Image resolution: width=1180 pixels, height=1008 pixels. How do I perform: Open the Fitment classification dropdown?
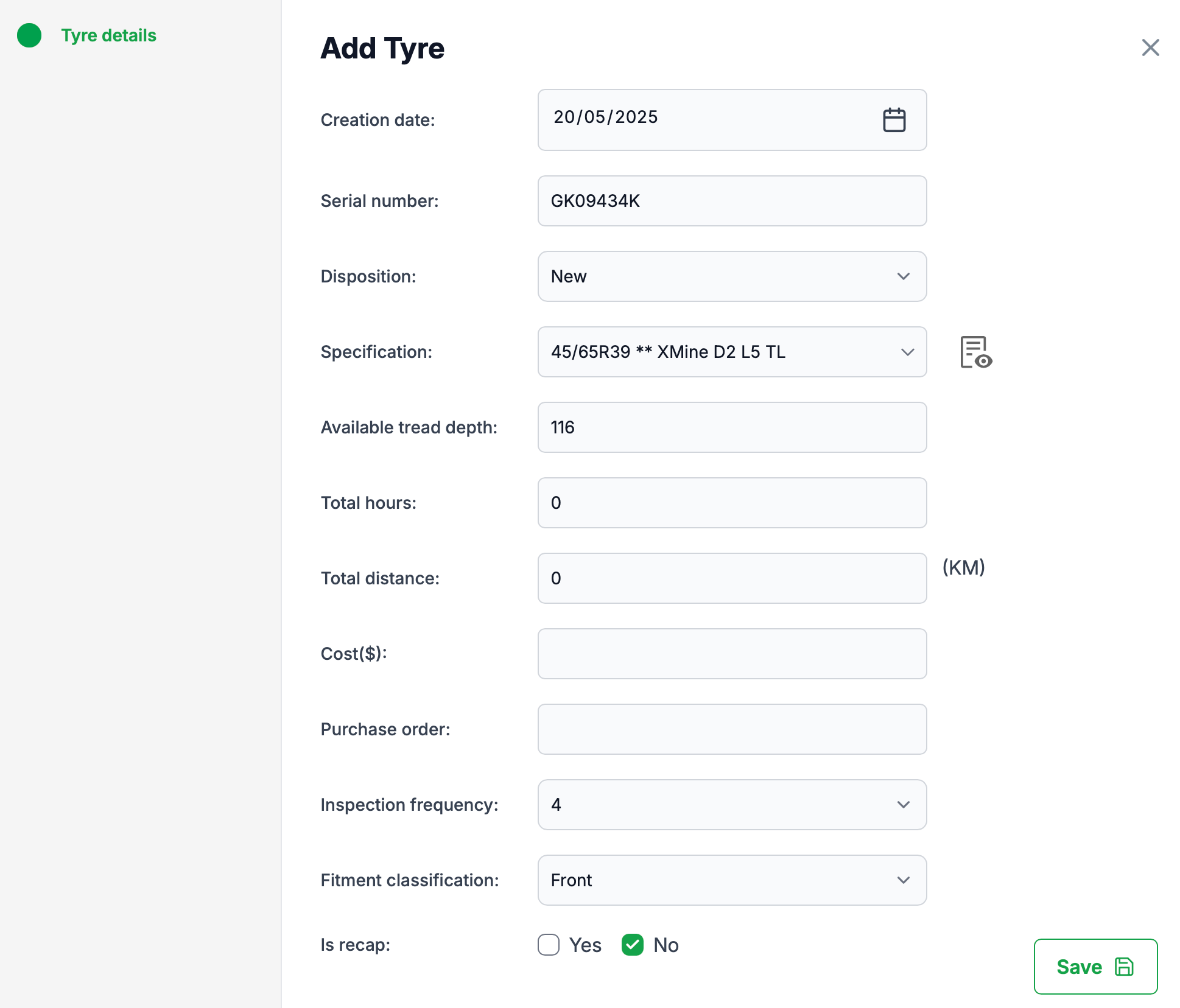[x=732, y=880]
